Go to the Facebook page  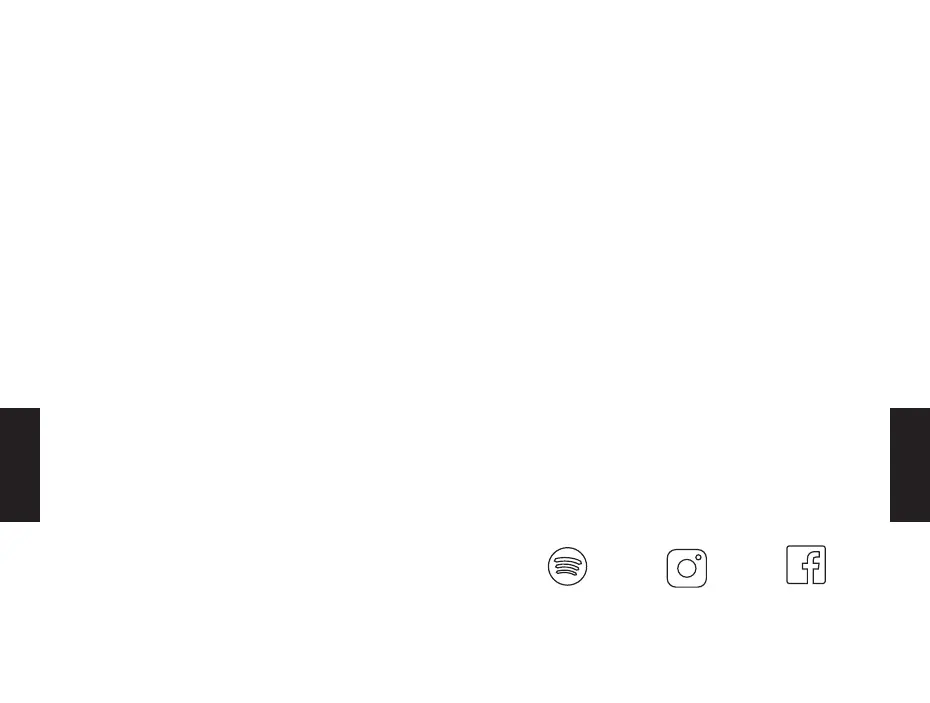click(x=806, y=565)
